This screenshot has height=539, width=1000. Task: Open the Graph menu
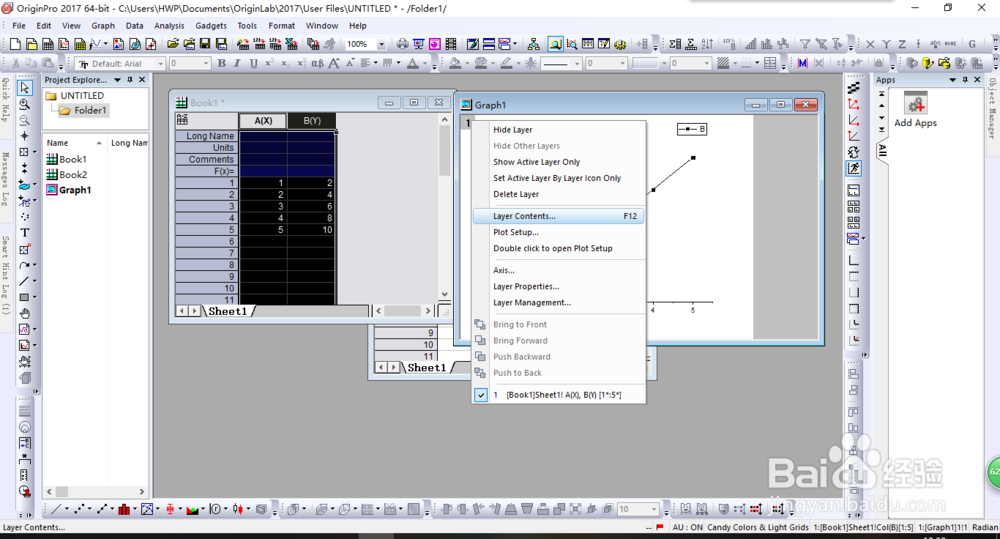click(x=103, y=26)
